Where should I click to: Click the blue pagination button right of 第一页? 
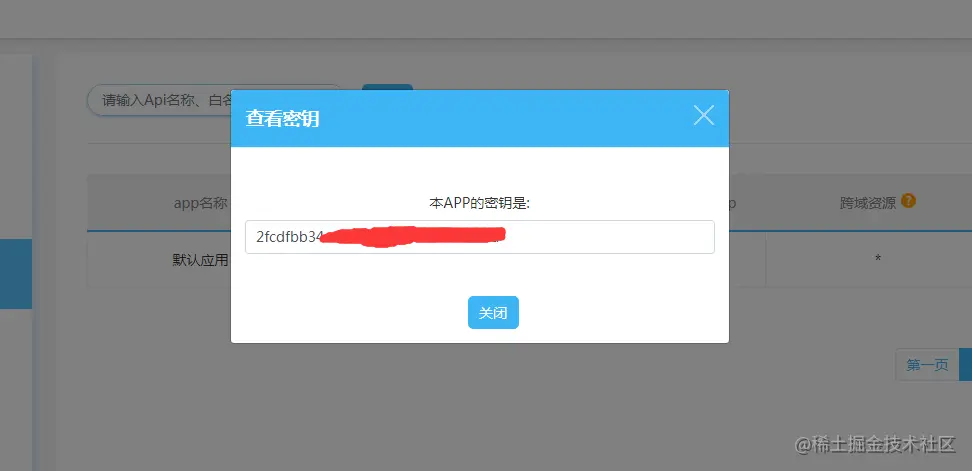965,364
